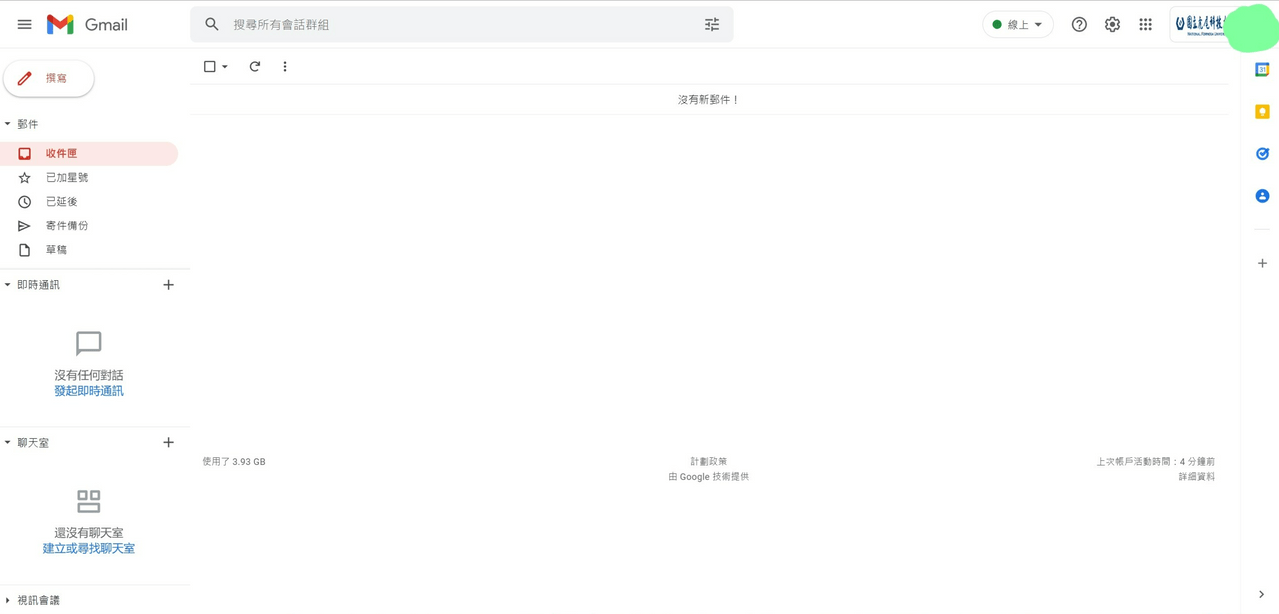Click 使用了 3.93 GB storage text
1279x614 pixels.
[x=234, y=462]
